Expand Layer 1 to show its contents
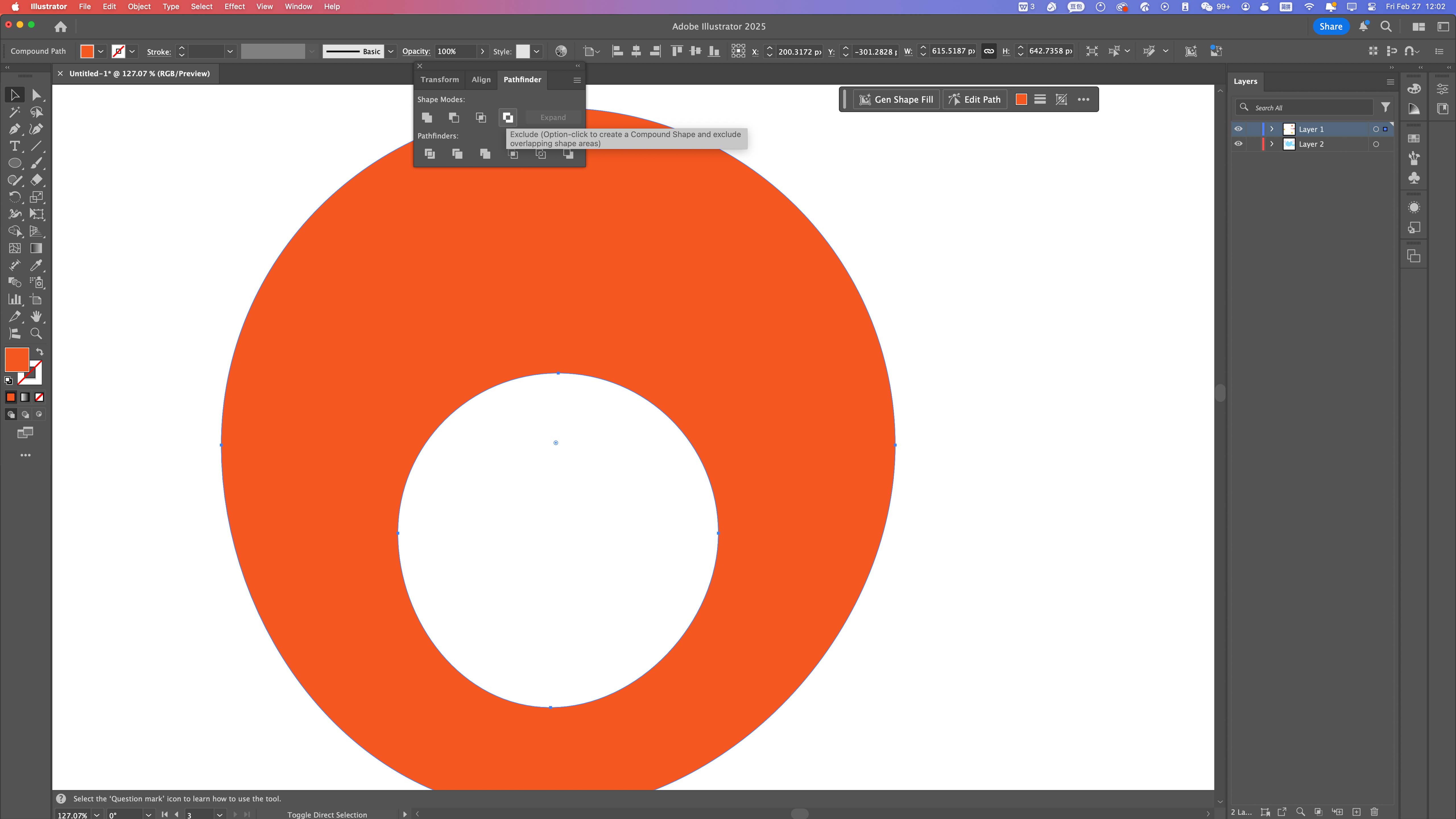1456x819 pixels. (1272, 129)
